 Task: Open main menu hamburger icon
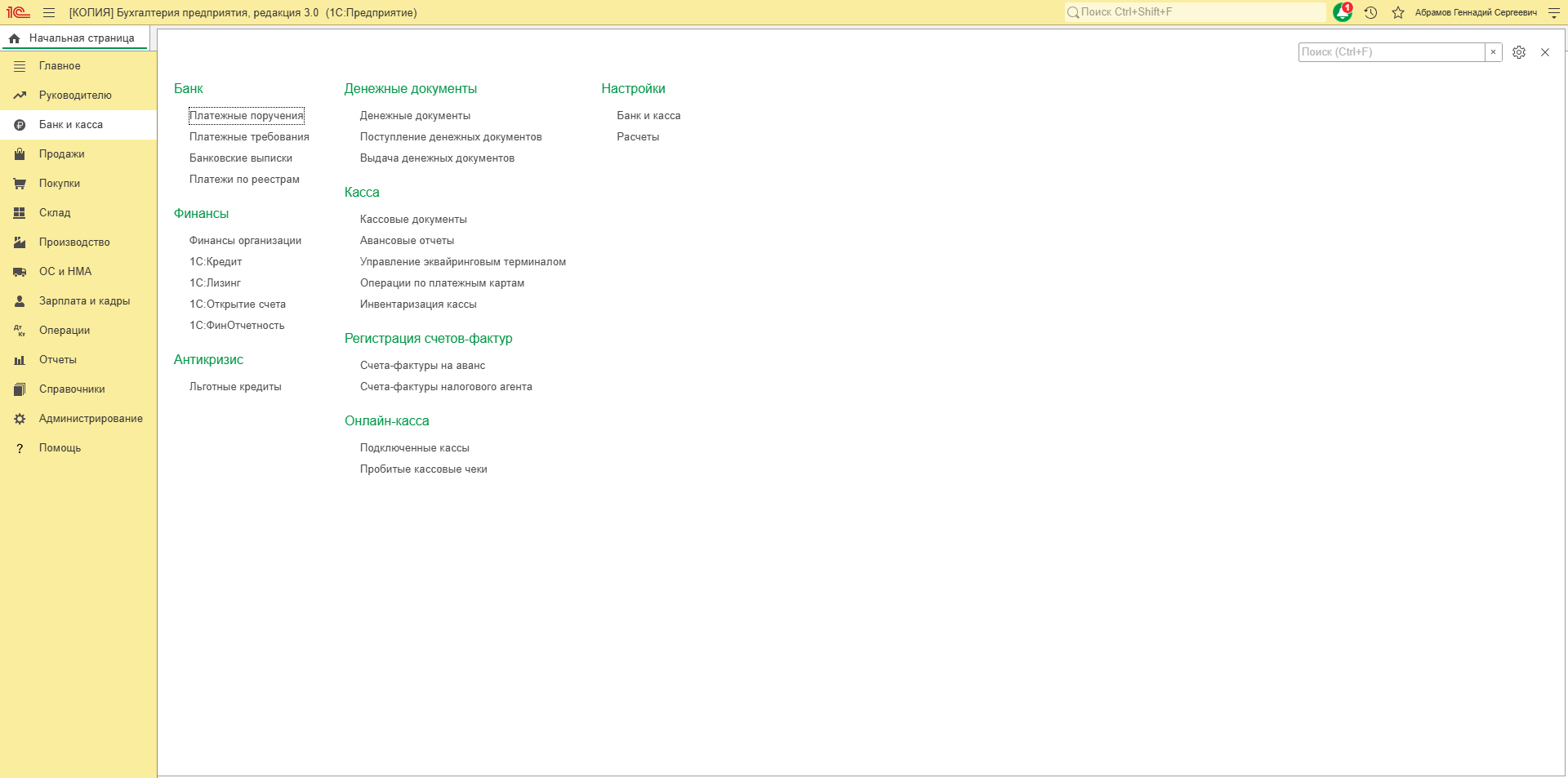tap(49, 12)
